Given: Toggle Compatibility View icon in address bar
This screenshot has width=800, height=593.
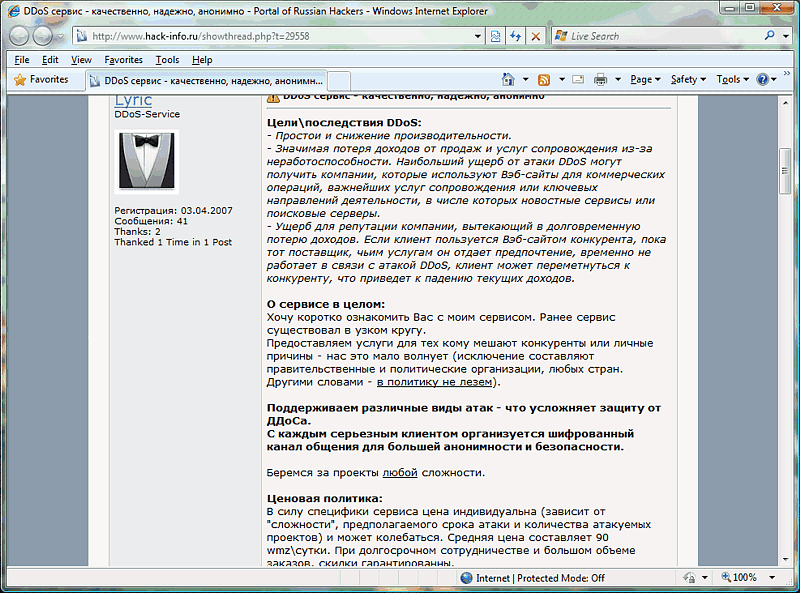Looking at the screenshot, I should 495,36.
